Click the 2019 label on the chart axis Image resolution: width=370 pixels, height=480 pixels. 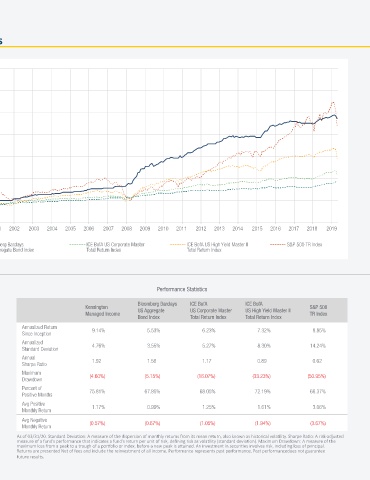pyautogui.click(x=332, y=229)
